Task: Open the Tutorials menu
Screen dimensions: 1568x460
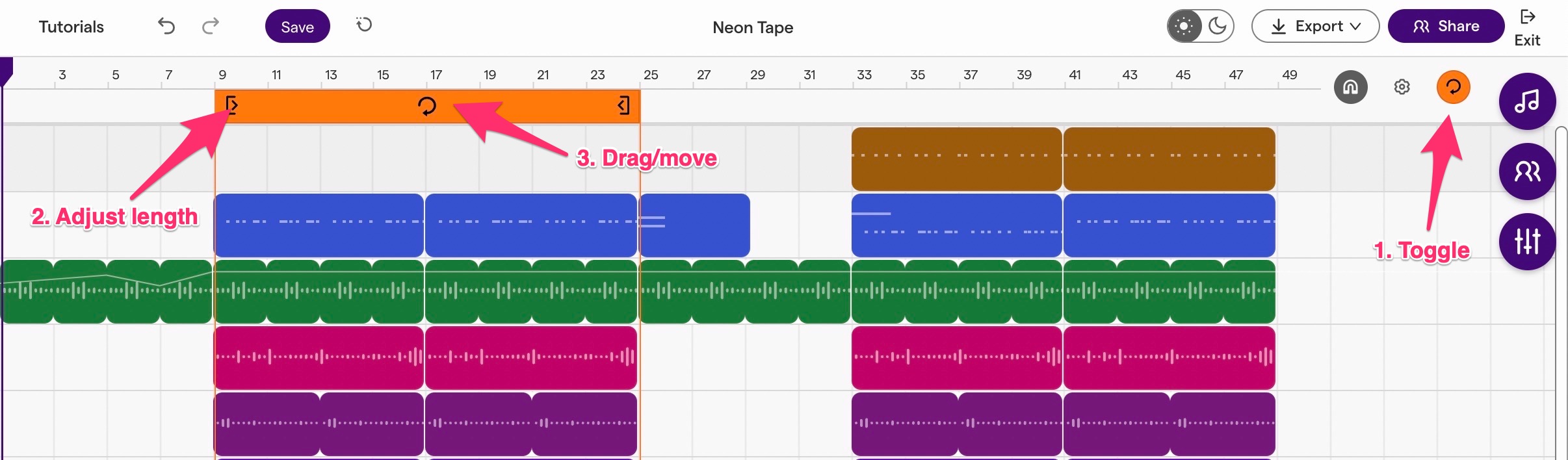Action: [72, 27]
